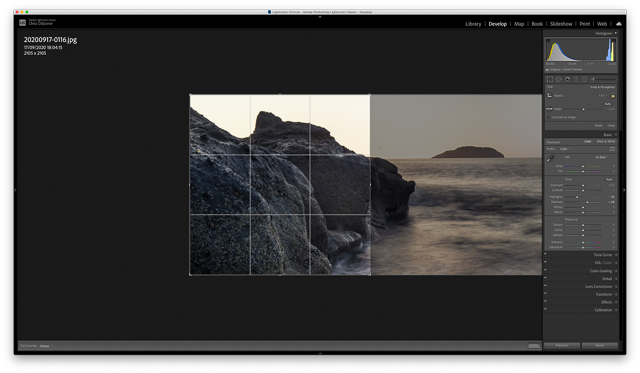Go to the Book module
Image resolution: width=640 pixels, height=373 pixels.
point(537,24)
